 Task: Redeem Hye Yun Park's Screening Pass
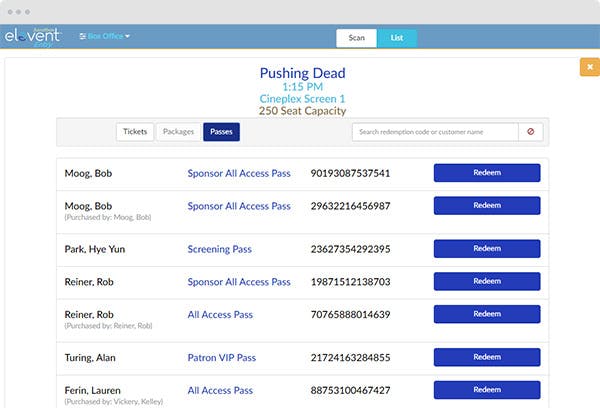tap(487, 248)
